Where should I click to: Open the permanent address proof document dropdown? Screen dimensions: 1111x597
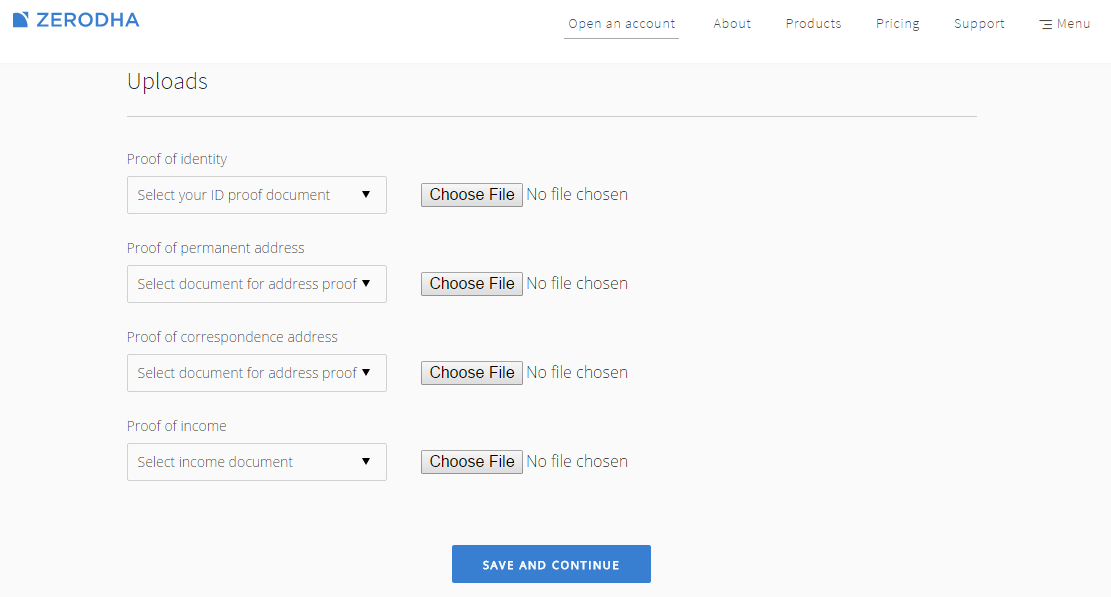(256, 284)
